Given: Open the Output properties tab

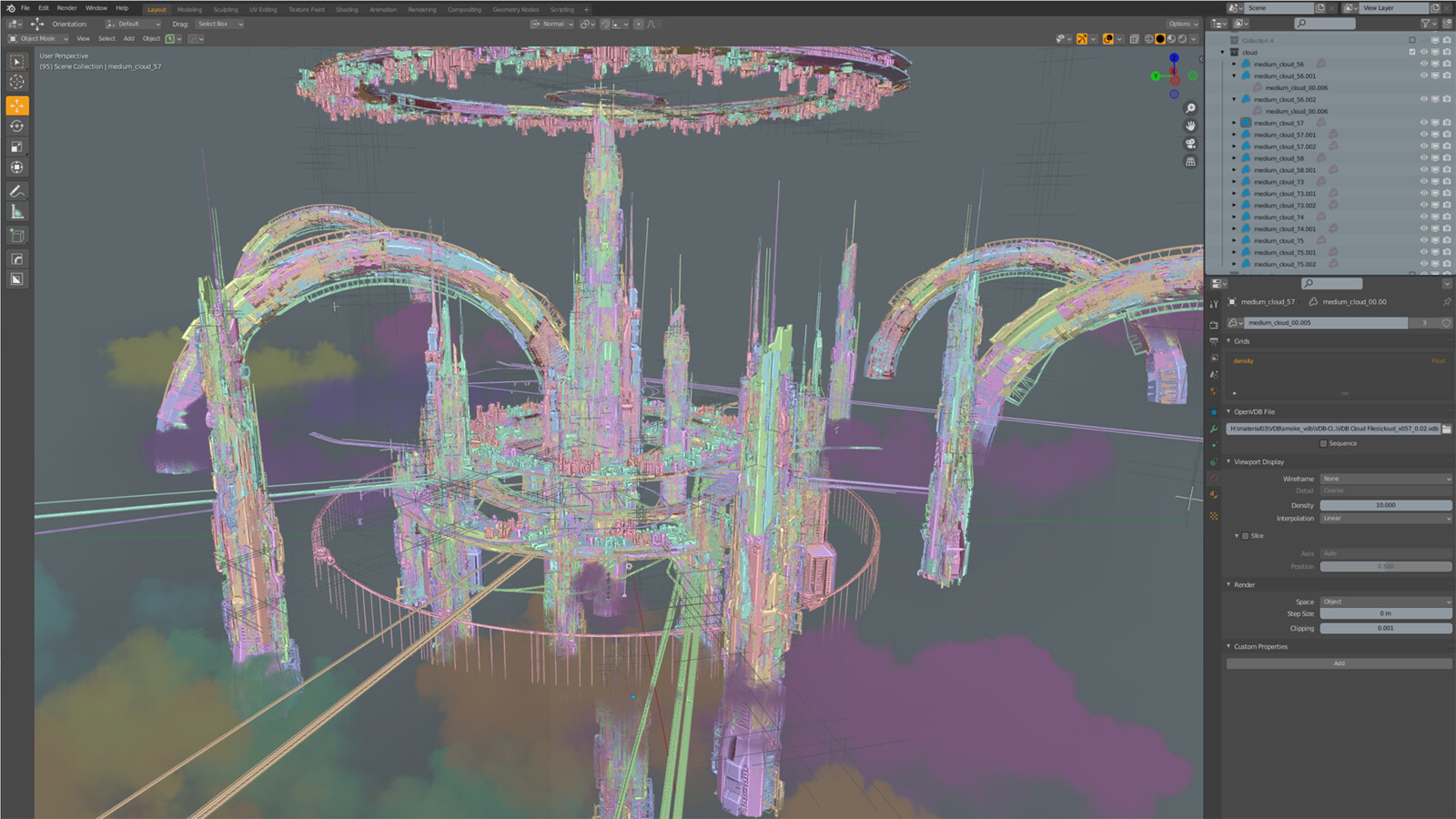Looking at the screenshot, I should coord(1214,341).
